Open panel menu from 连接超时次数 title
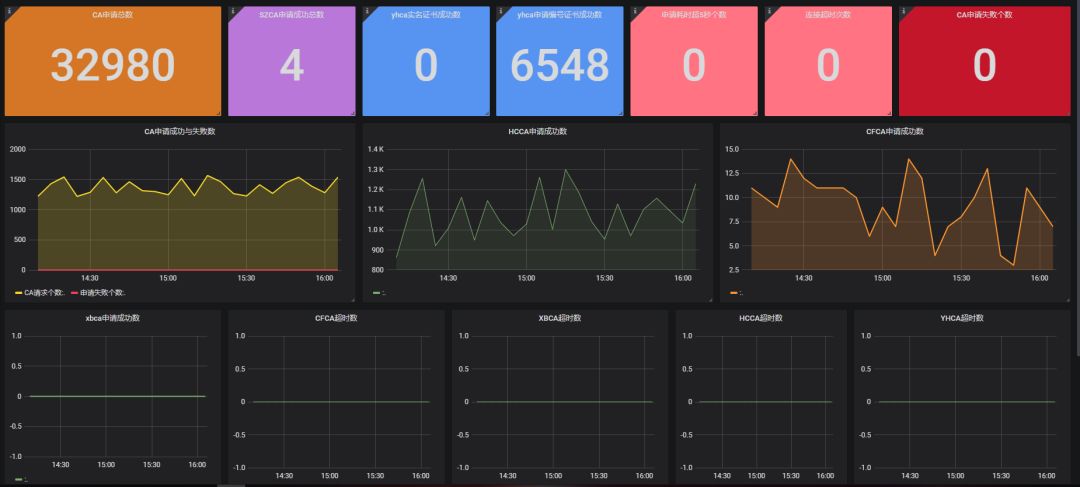1080x487 pixels. pyautogui.click(x=827, y=14)
